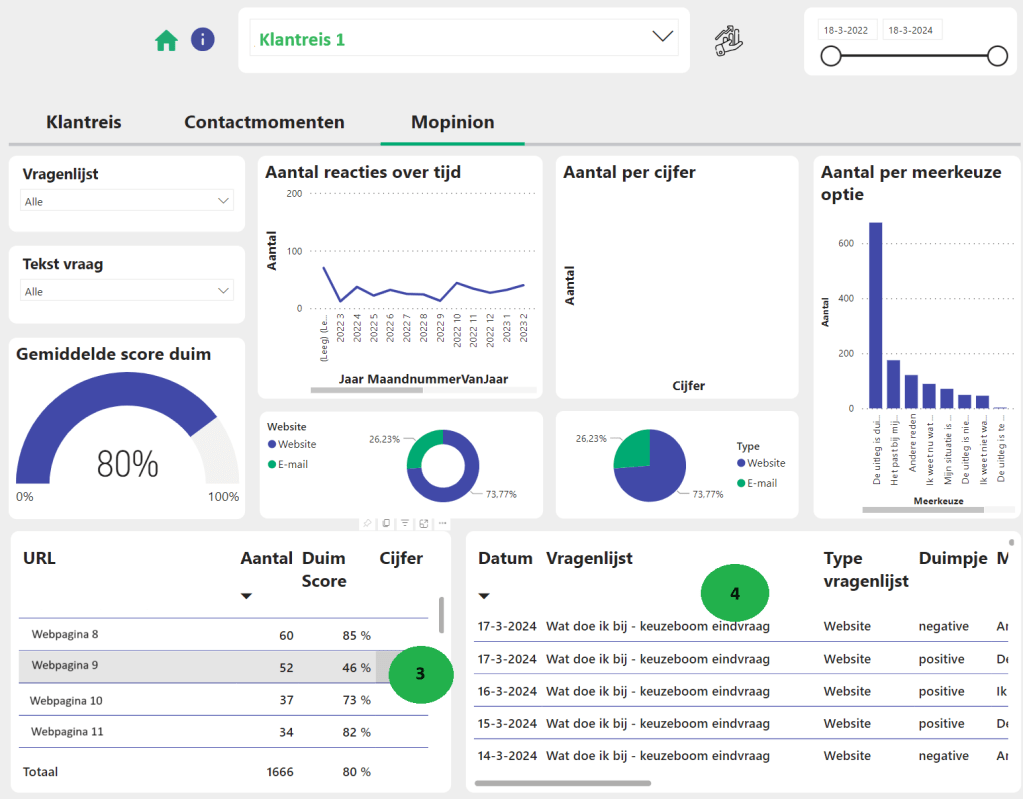
Task: Pin the URL table visual
Action: (x=368, y=523)
